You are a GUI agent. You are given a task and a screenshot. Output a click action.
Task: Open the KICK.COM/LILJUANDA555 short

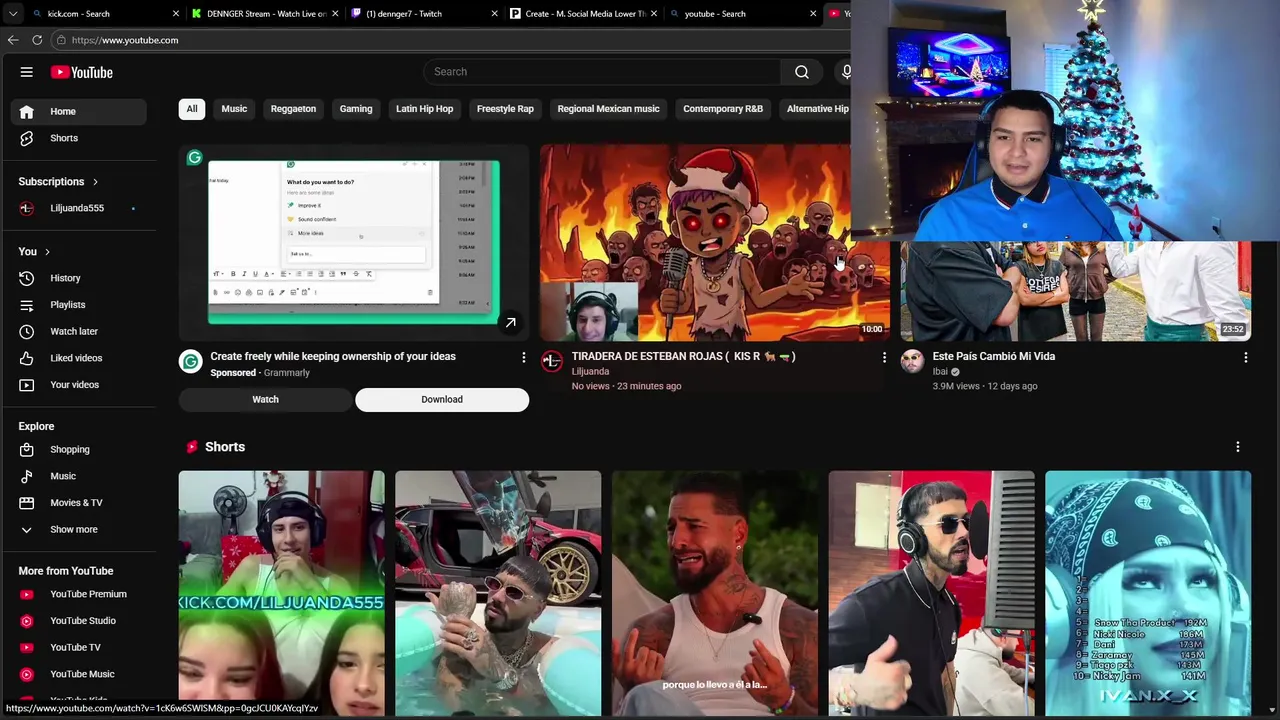click(281, 594)
